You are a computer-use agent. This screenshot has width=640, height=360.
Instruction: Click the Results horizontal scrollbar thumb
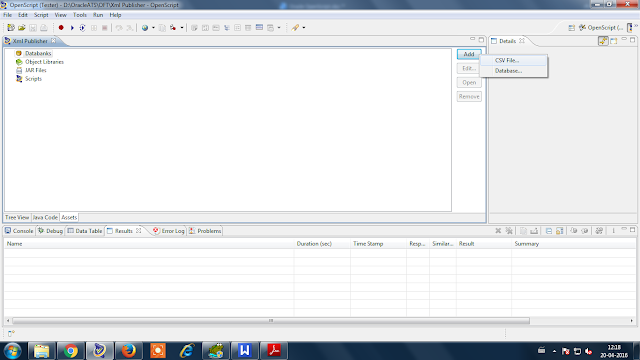pyautogui.click(x=271, y=321)
